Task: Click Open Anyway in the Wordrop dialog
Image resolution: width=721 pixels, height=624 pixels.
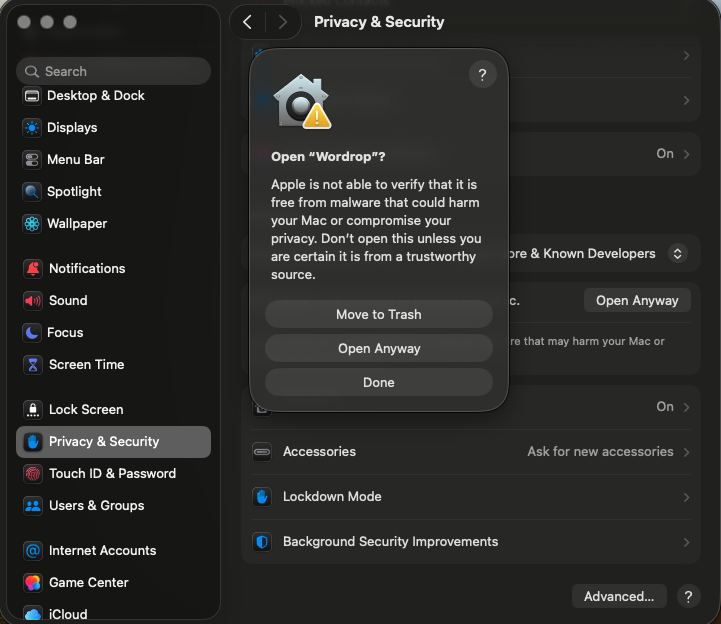Action: click(x=379, y=349)
